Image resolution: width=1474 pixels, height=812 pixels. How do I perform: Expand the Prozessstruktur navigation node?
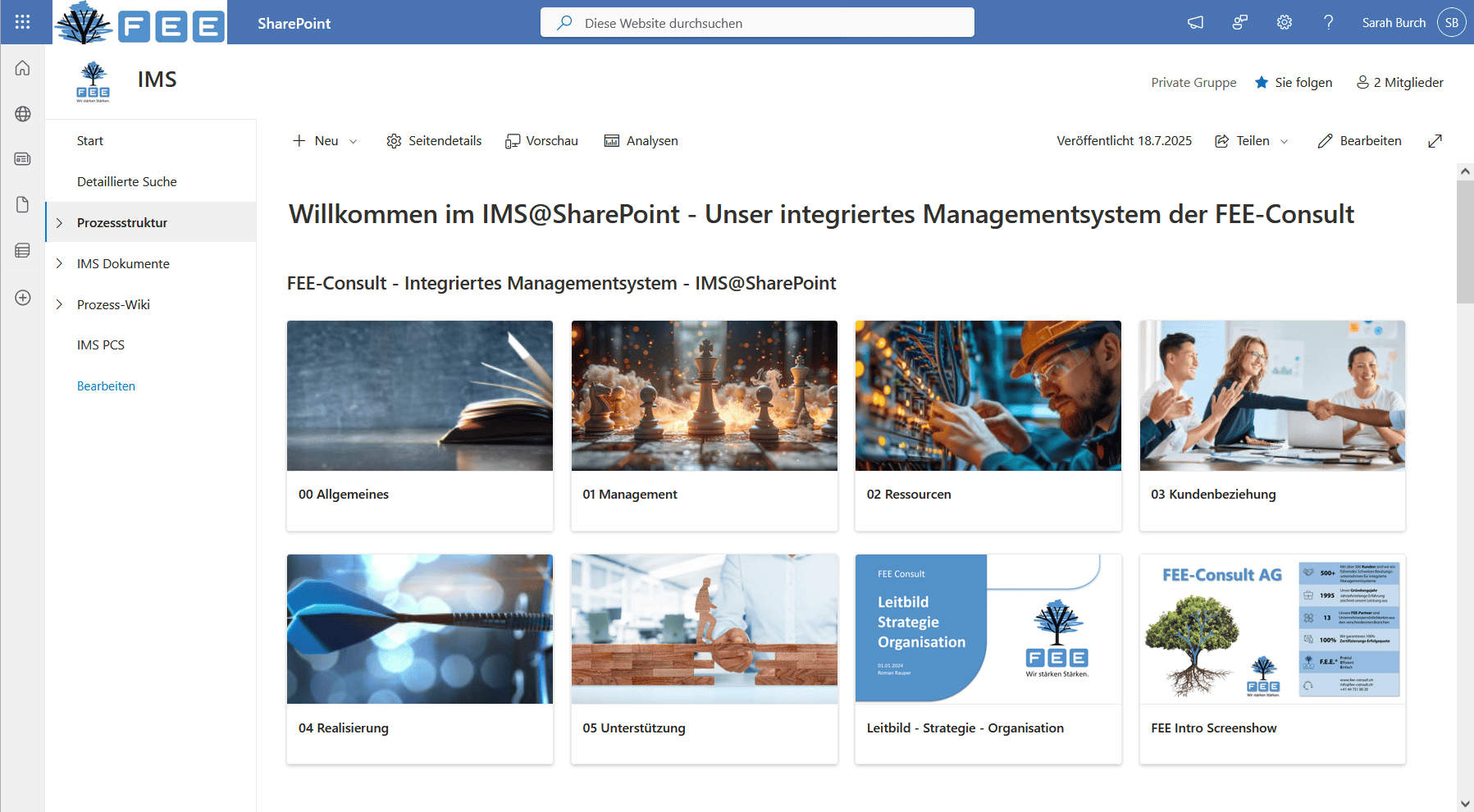coord(59,223)
